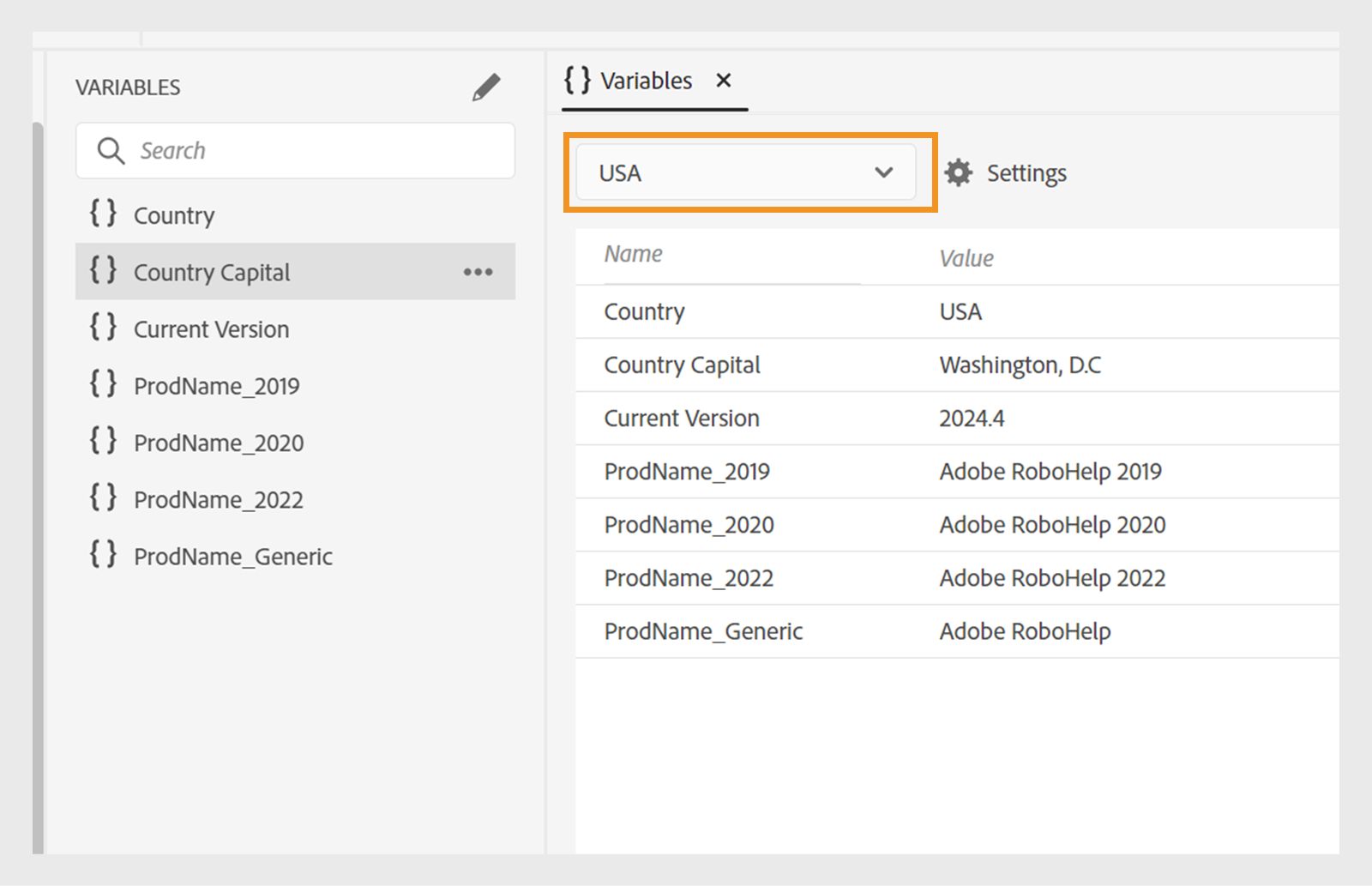Click Adobe RoboHelp 2019 value cell
Image resolution: width=1372 pixels, height=886 pixels.
[x=1050, y=472]
